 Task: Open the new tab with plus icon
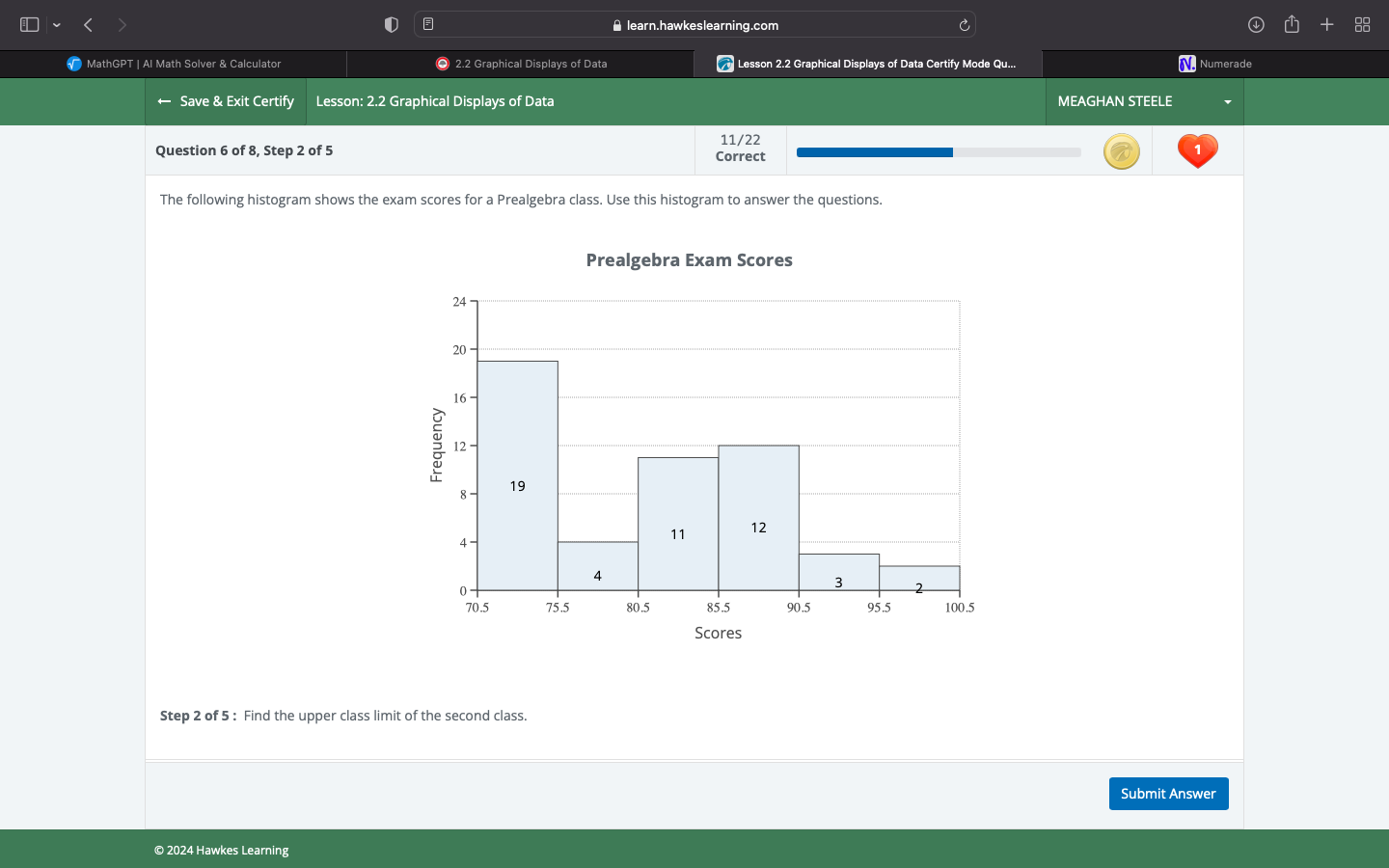click(x=1327, y=24)
